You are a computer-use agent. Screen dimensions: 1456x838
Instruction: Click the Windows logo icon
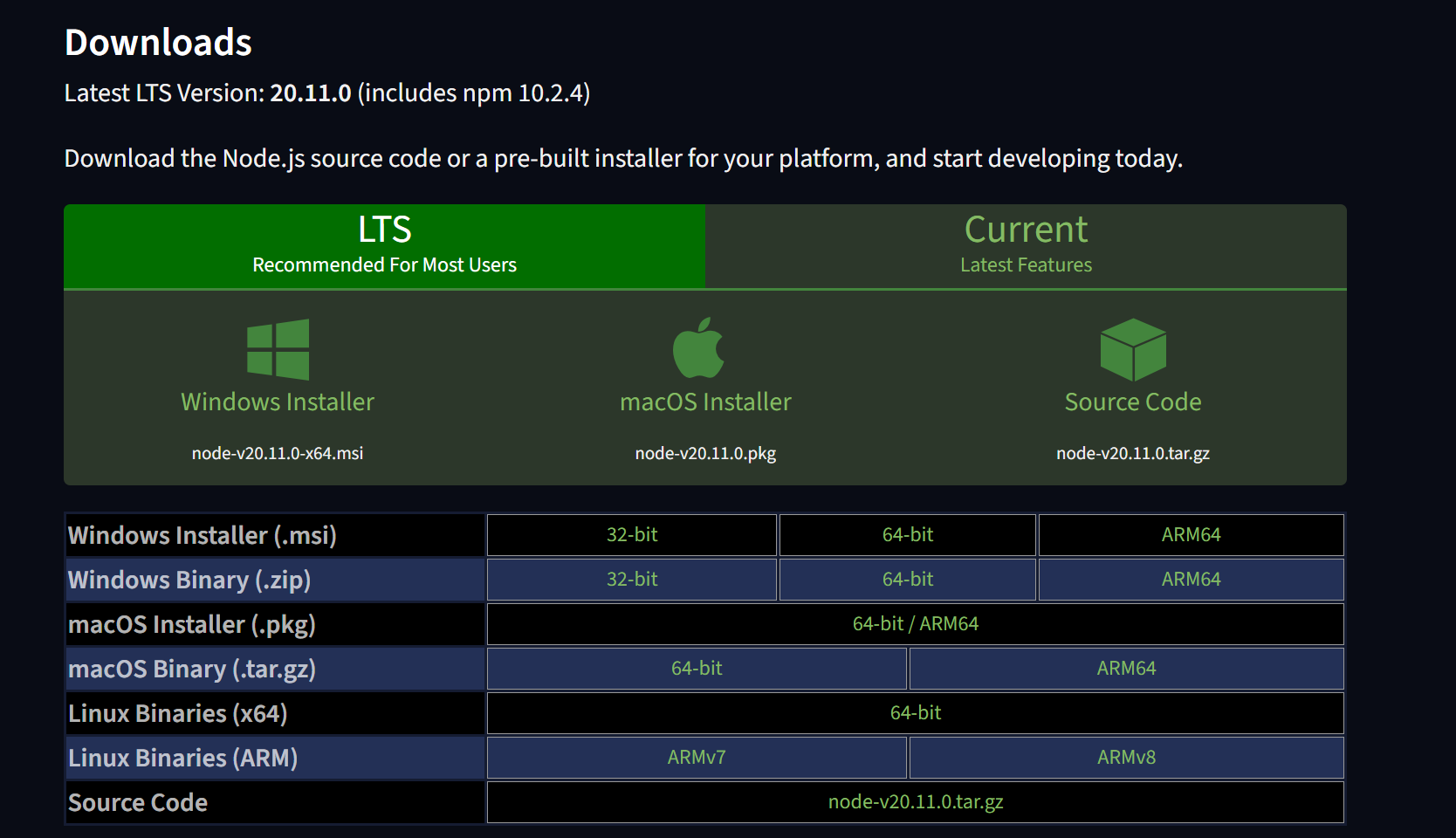click(x=278, y=349)
